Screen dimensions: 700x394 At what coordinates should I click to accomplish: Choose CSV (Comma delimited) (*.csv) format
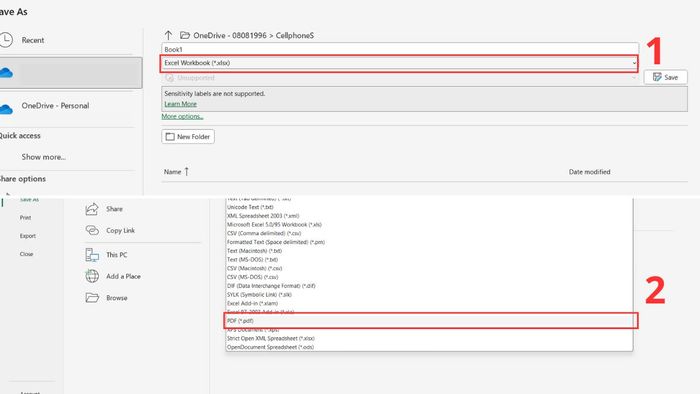(x=429, y=233)
